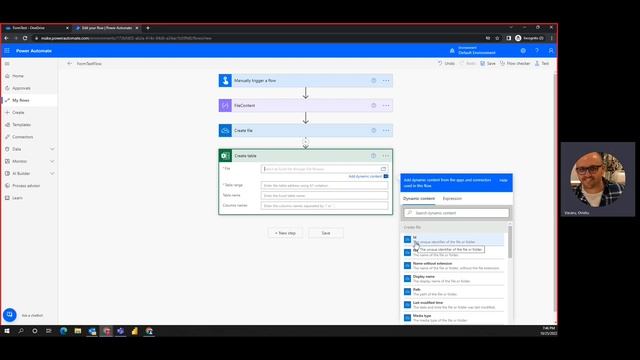Reload the page with browser refresh icon
Image resolution: width=640 pixels, height=360 pixels.
pyautogui.click(x=25, y=38)
